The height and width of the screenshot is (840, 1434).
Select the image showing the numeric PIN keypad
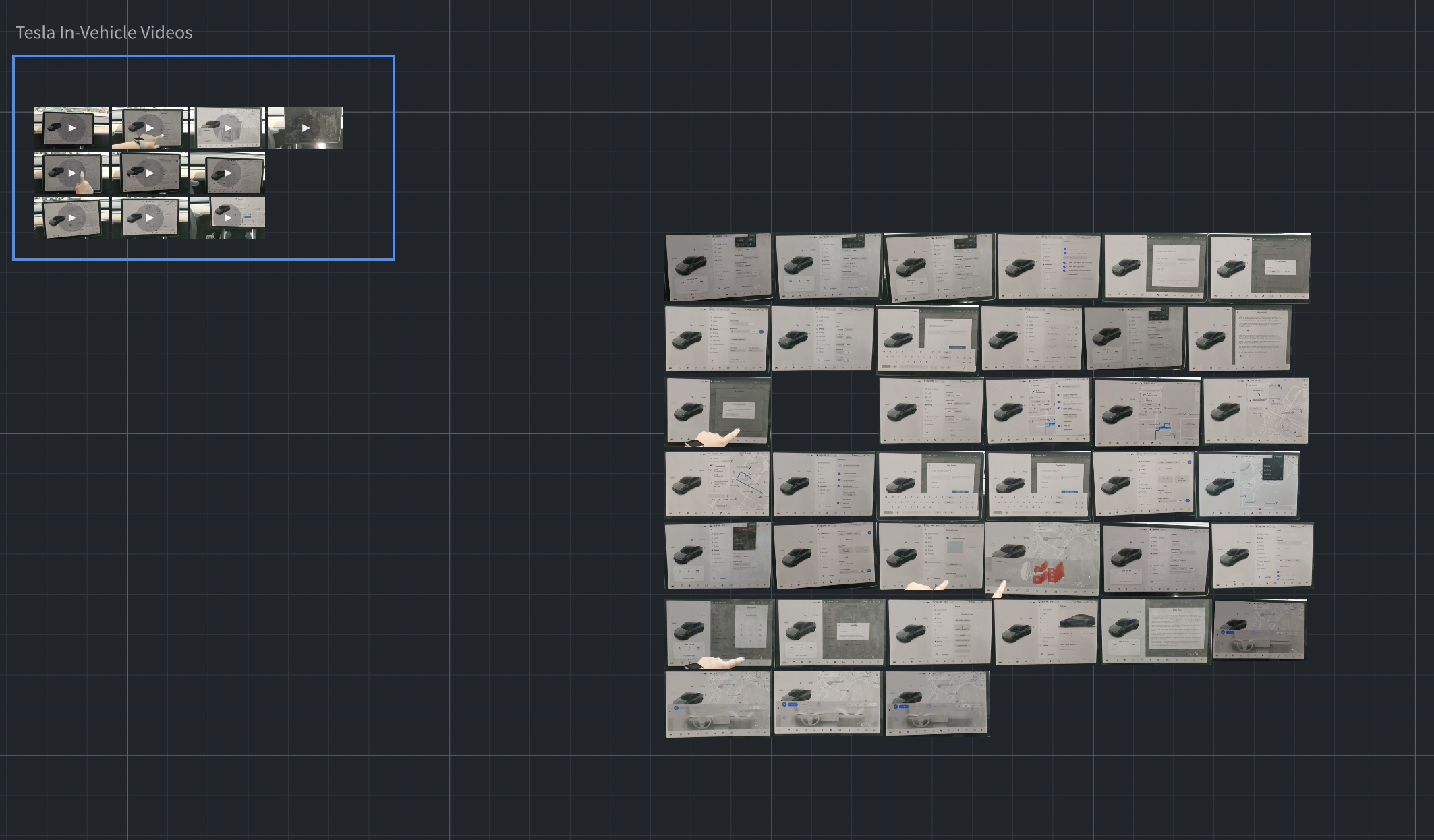pos(719,634)
